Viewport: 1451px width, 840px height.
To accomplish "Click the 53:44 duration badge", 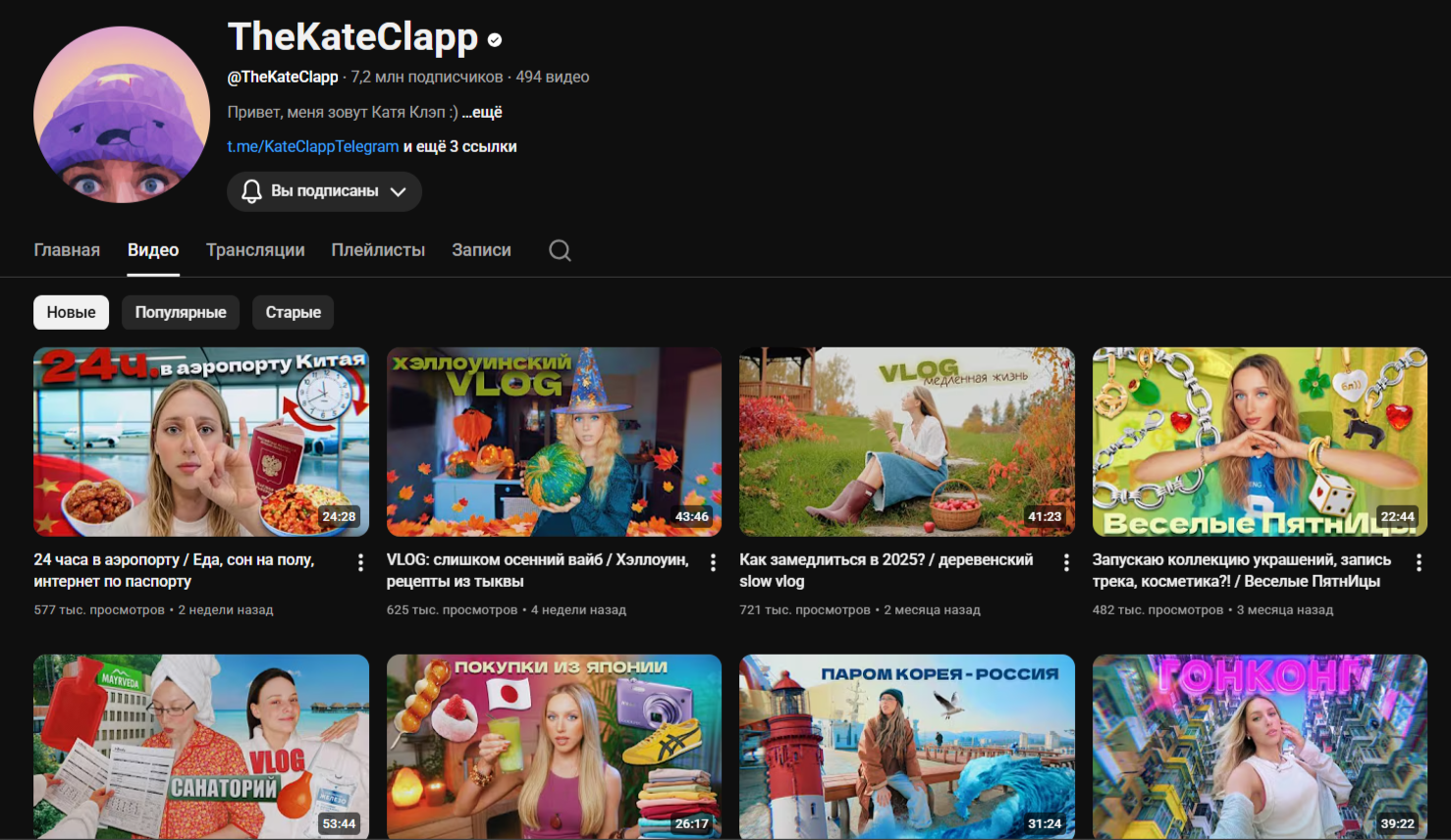I will (340, 823).
